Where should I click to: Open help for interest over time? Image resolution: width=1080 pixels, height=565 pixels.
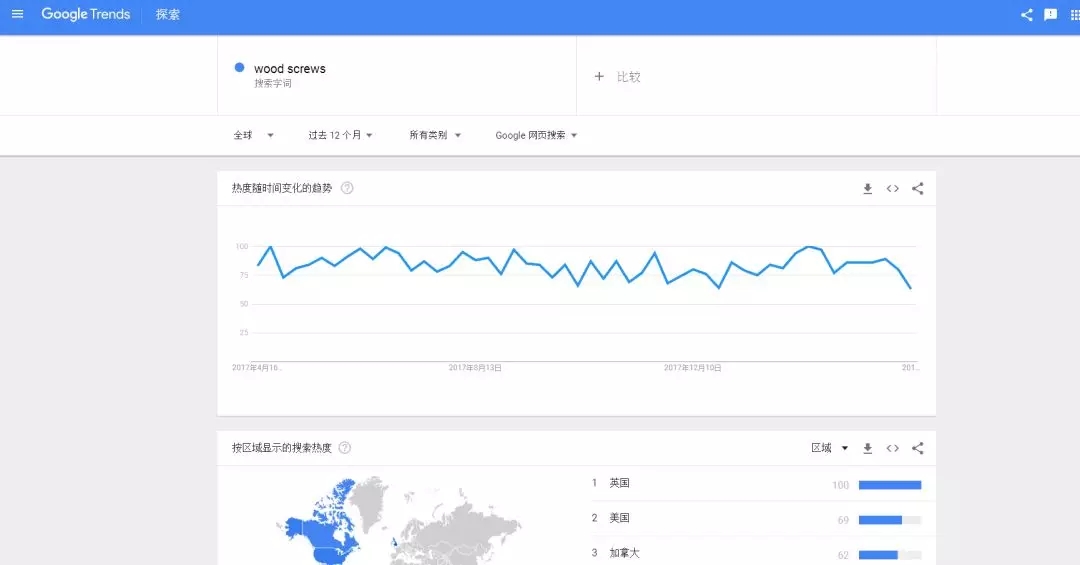point(347,188)
